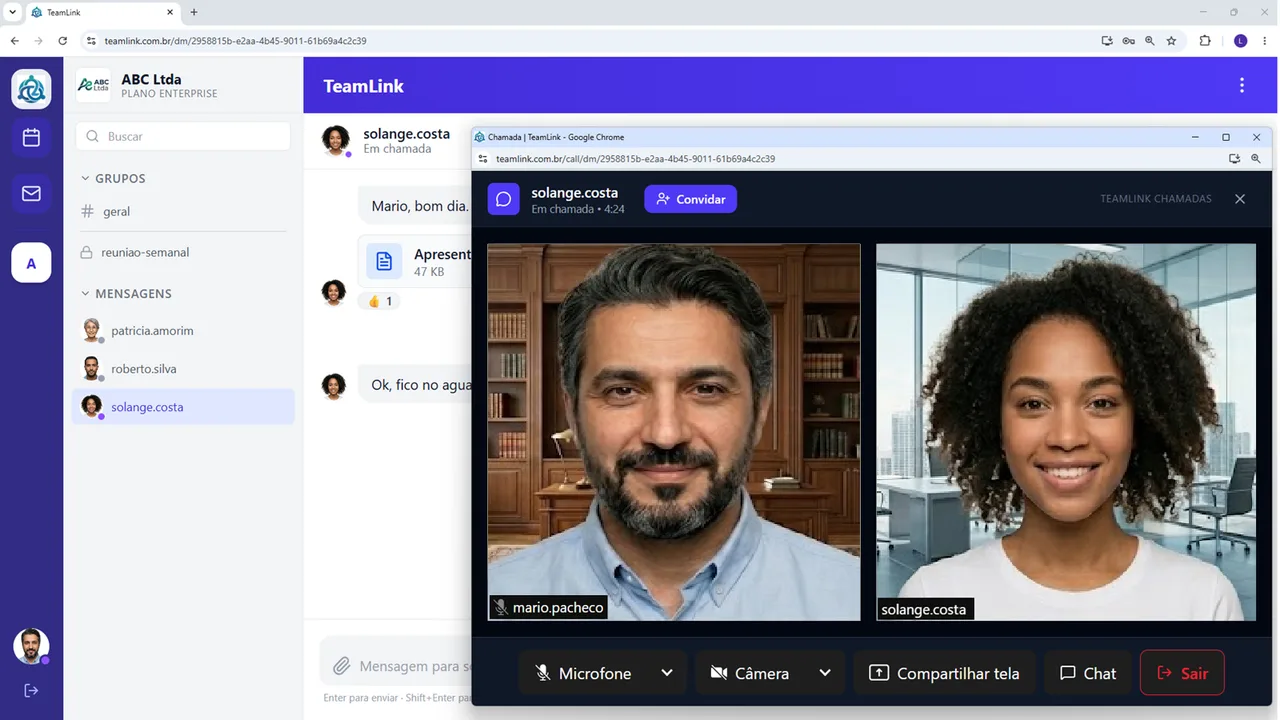Go back in the main browser window
This screenshot has width=1280, height=720.
click(x=14, y=41)
